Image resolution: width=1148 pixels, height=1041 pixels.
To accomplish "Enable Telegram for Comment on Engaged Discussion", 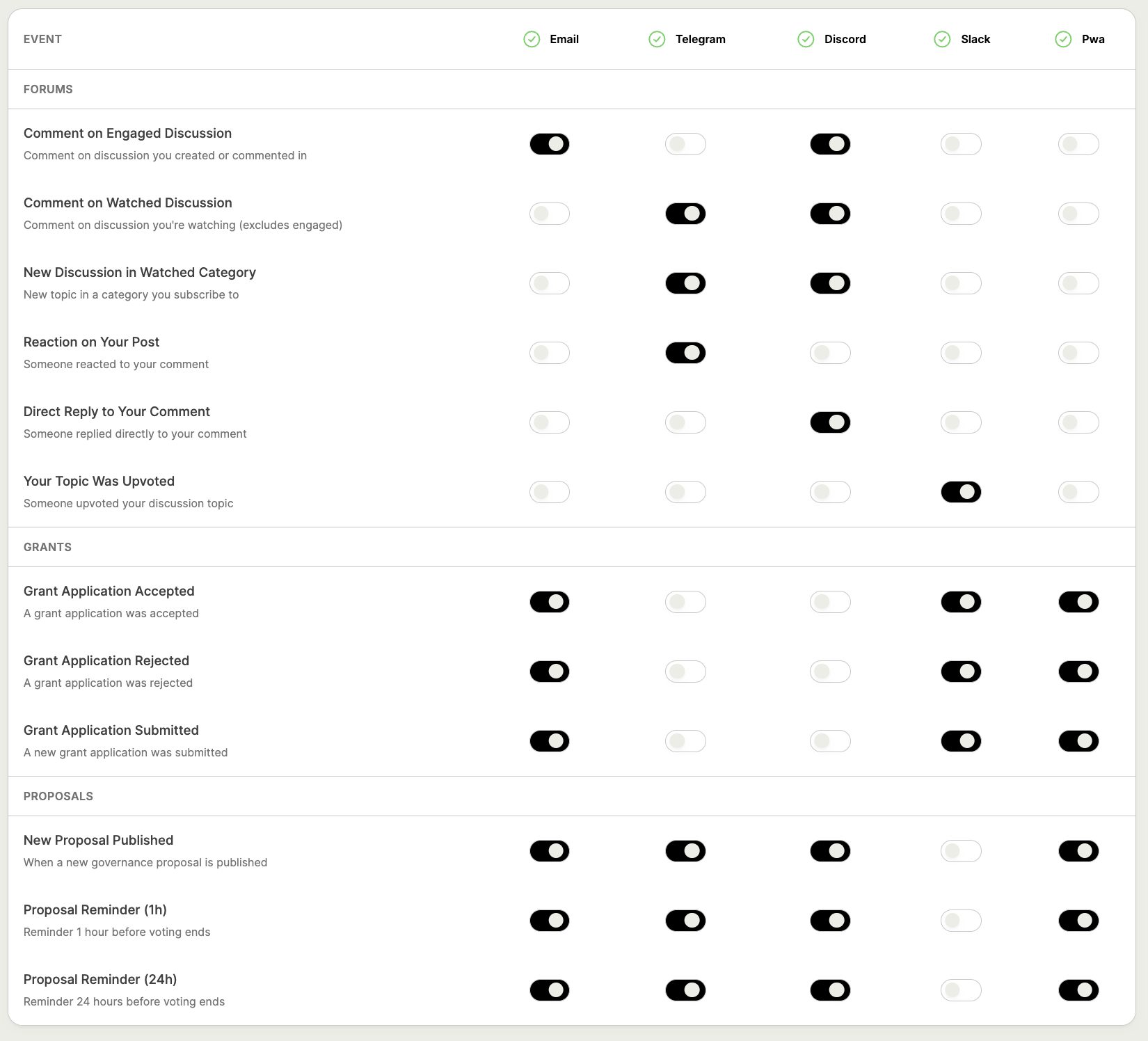I will click(685, 144).
